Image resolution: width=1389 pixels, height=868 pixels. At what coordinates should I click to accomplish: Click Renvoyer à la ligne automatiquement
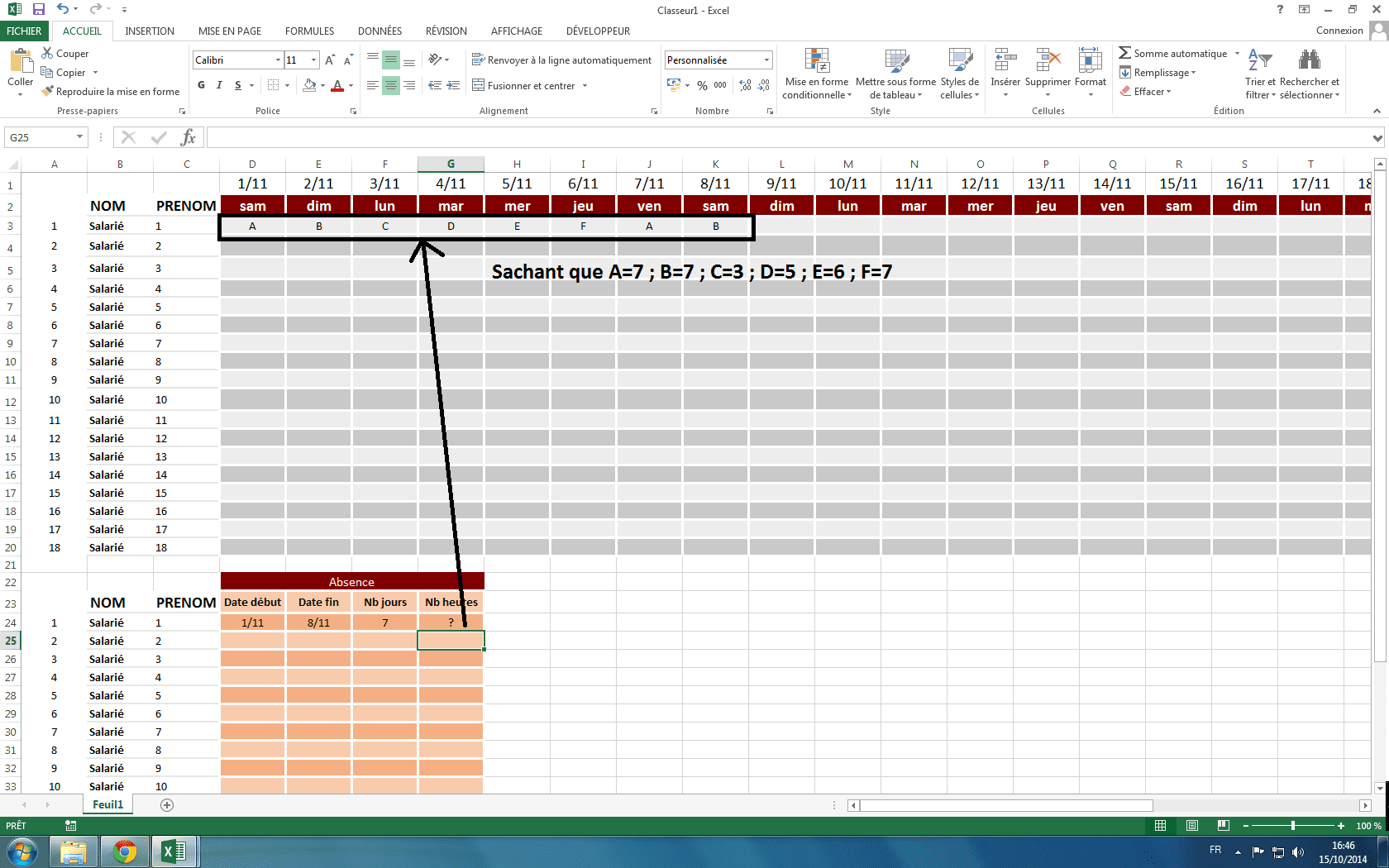coord(561,60)
